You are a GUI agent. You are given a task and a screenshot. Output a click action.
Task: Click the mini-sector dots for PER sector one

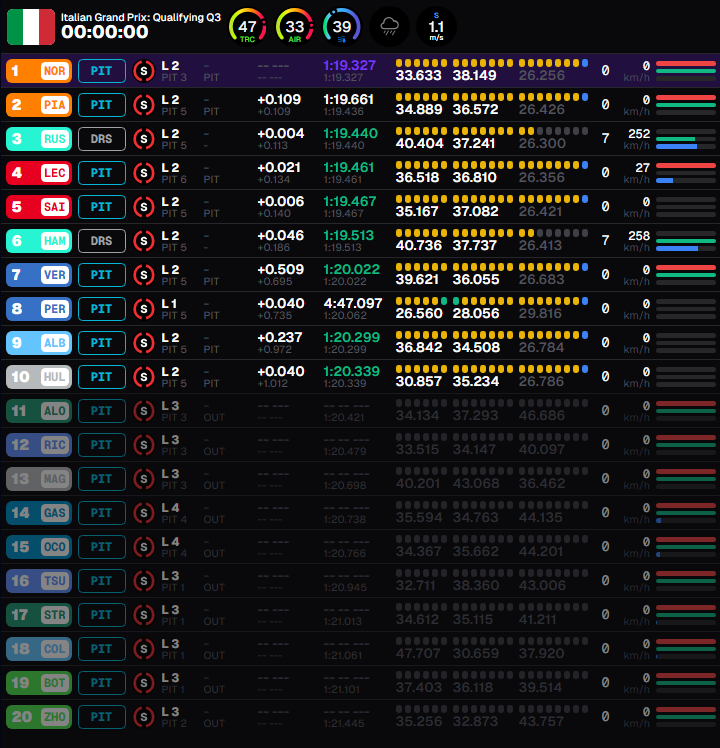pyautogui.click(x=421, y=301)
